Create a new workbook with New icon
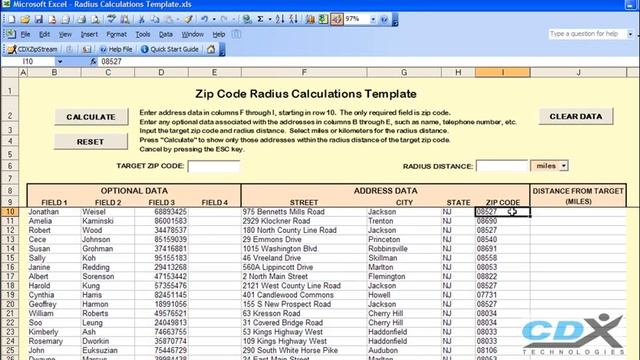640x360 pixels. pyautogui.click(x=11, y=19)
